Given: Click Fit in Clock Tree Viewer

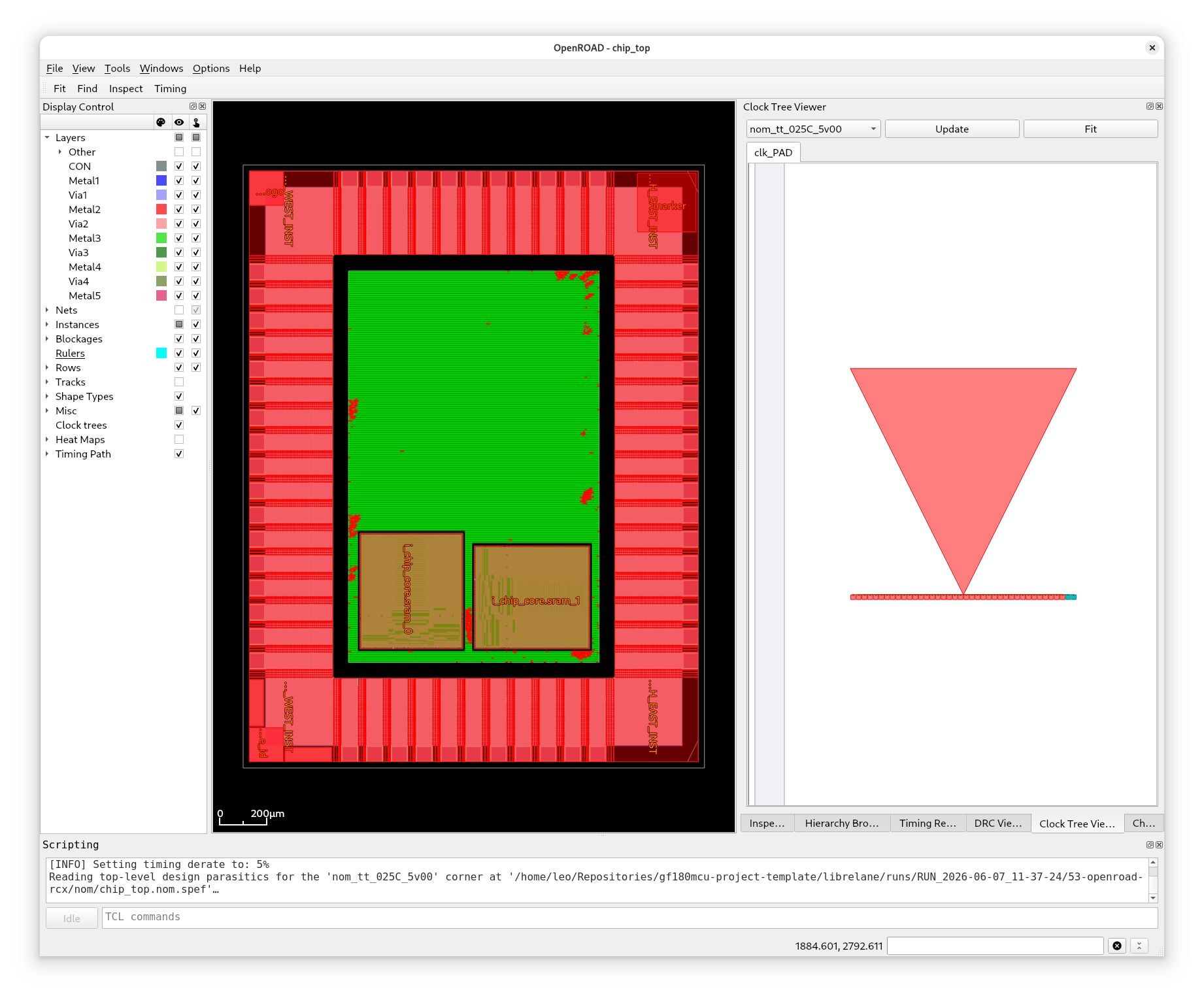Looking at the screenshot, I should pos(1090,129).
